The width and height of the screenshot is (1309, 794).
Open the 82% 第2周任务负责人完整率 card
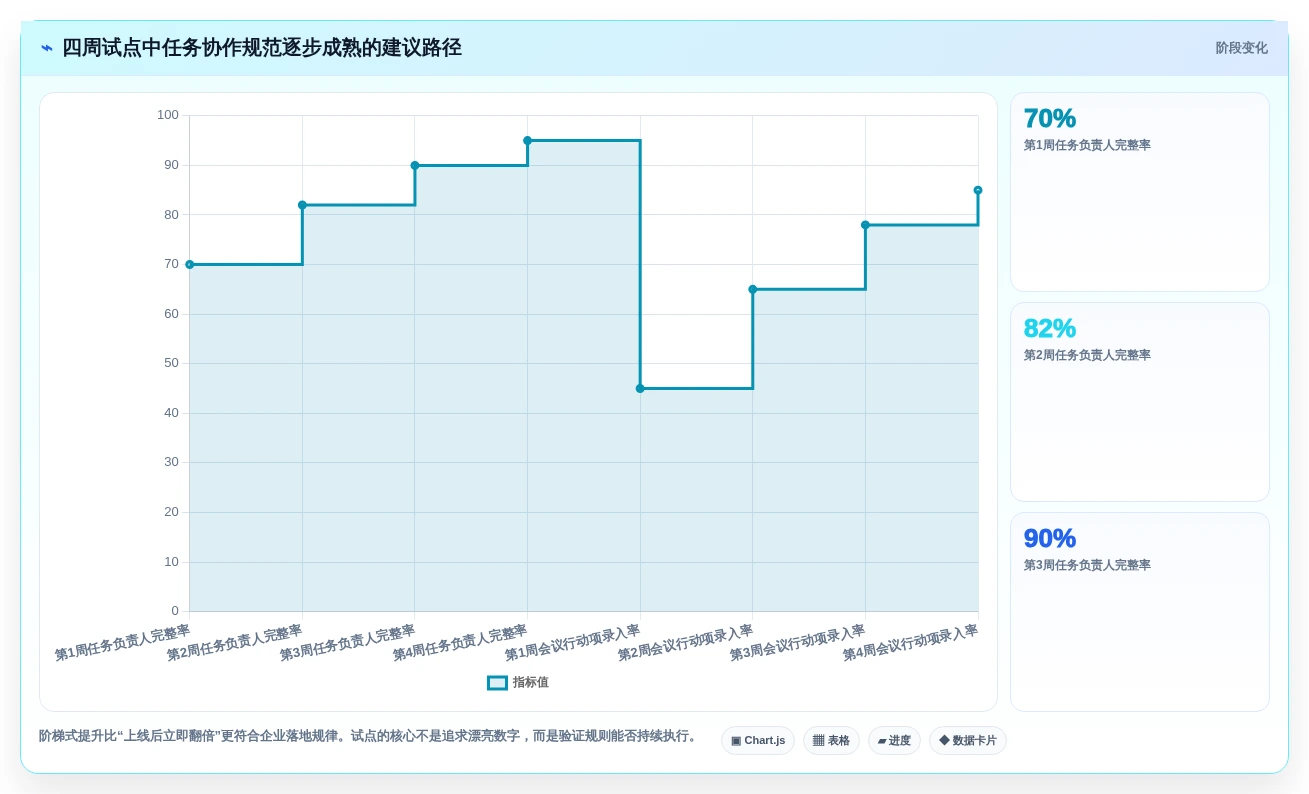point(1140,402)
